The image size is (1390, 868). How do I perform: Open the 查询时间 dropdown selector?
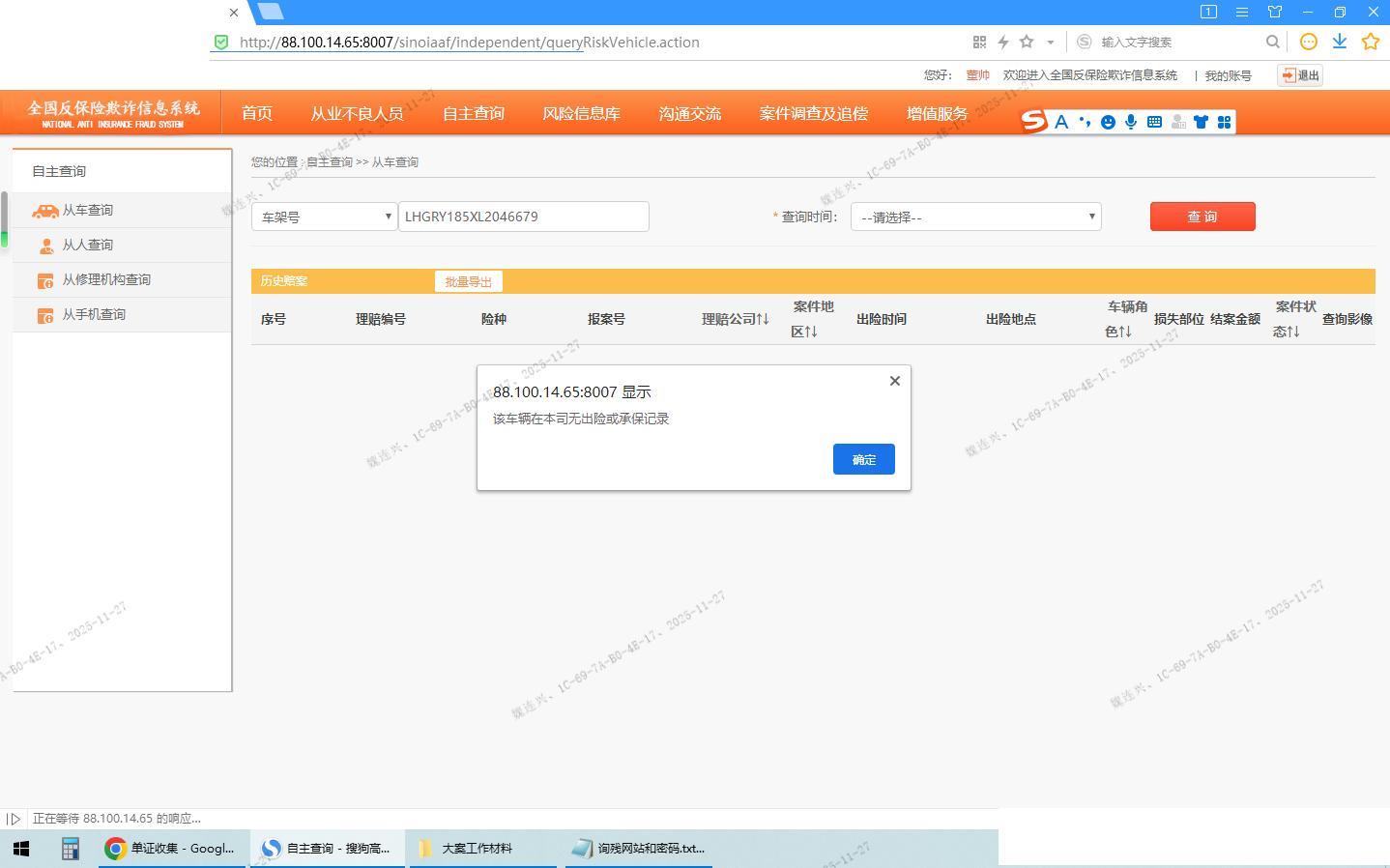click(x=975, y=217)
